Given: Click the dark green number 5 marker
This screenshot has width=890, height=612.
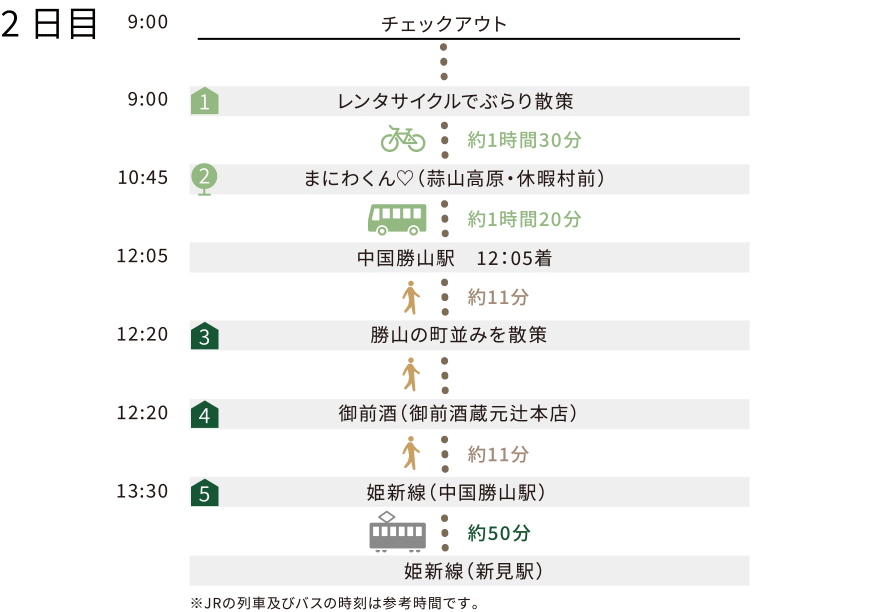Looking at the screenshot, I should (x=205, y=492).
